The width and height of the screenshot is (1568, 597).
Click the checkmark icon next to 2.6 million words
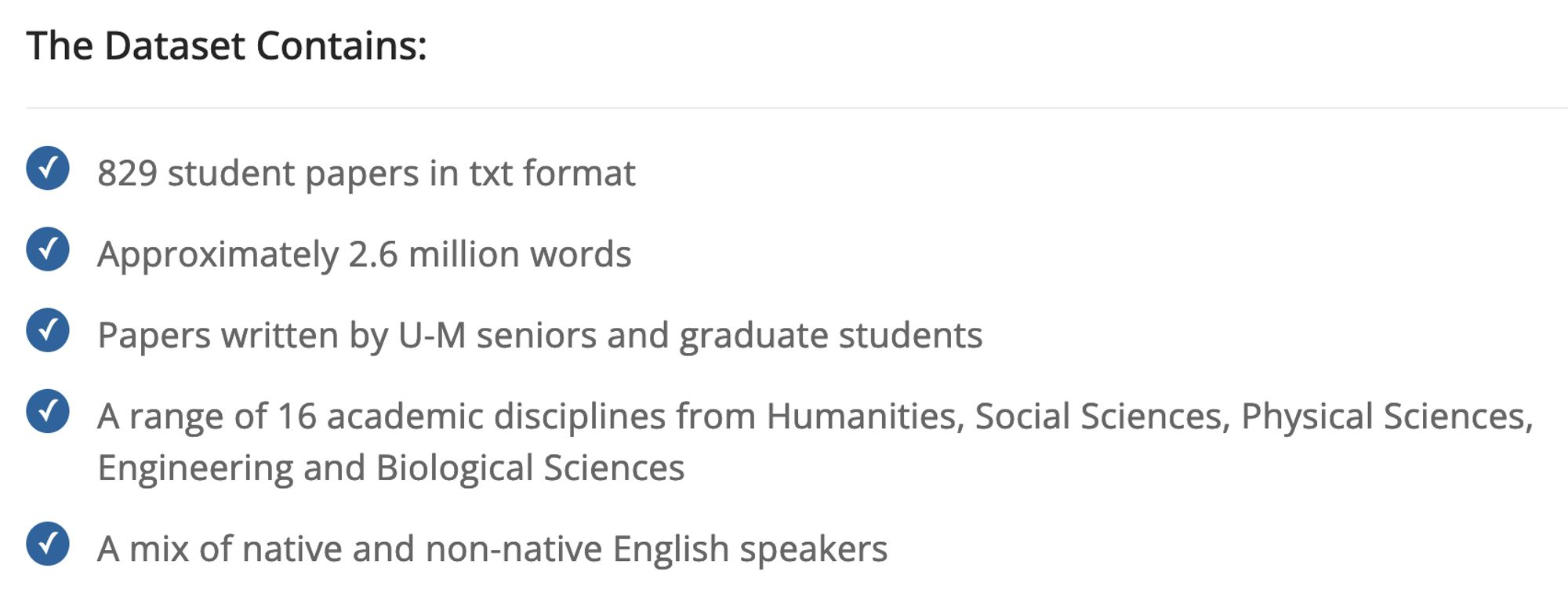(48, 249)
